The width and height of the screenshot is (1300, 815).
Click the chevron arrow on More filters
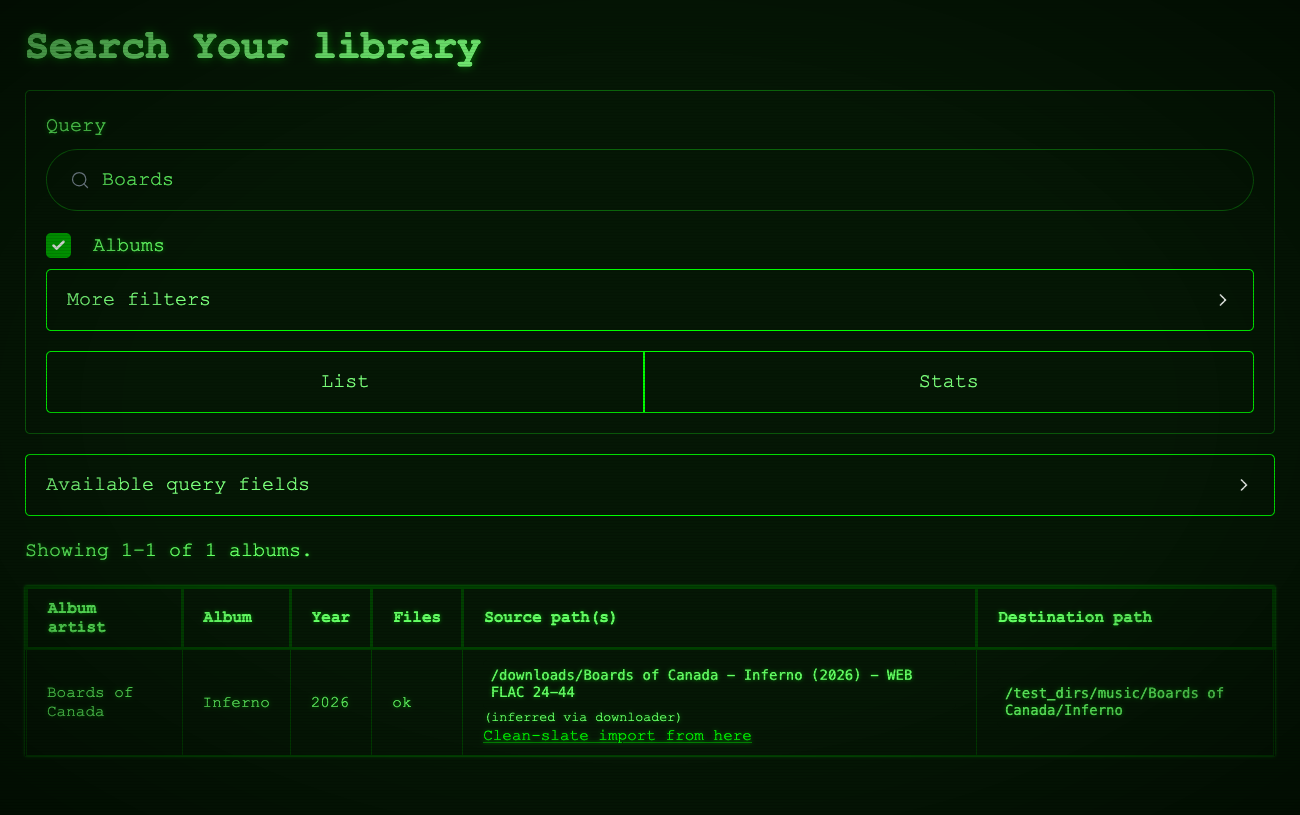[x=1223, y=300]
